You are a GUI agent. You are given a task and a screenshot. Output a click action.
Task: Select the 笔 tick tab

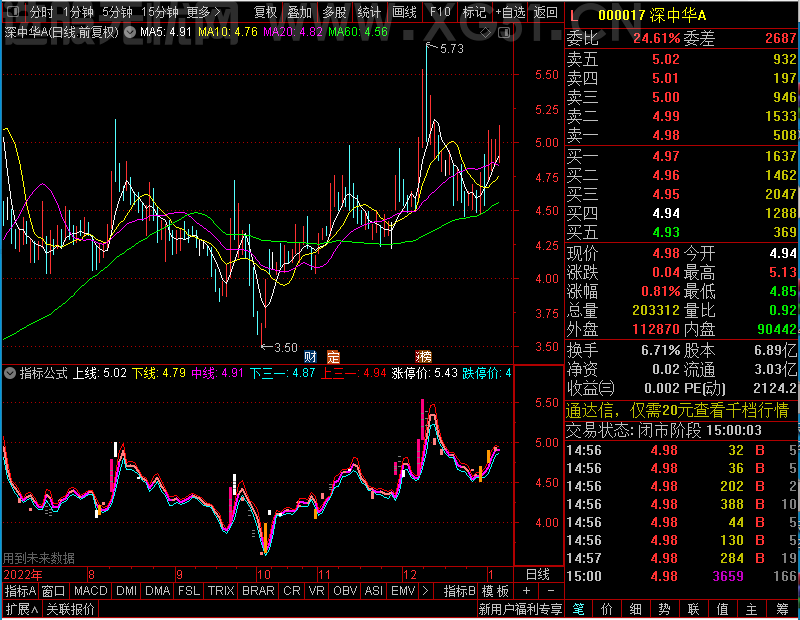click(x=578, y=609)
